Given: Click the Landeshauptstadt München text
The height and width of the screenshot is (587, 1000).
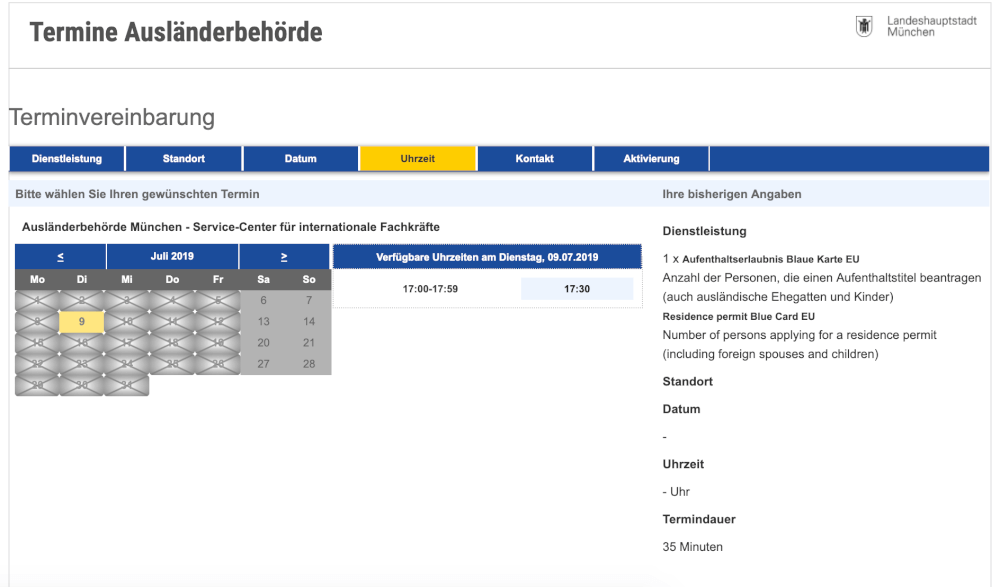Looking at the screenshot, I should pos(931,27).
